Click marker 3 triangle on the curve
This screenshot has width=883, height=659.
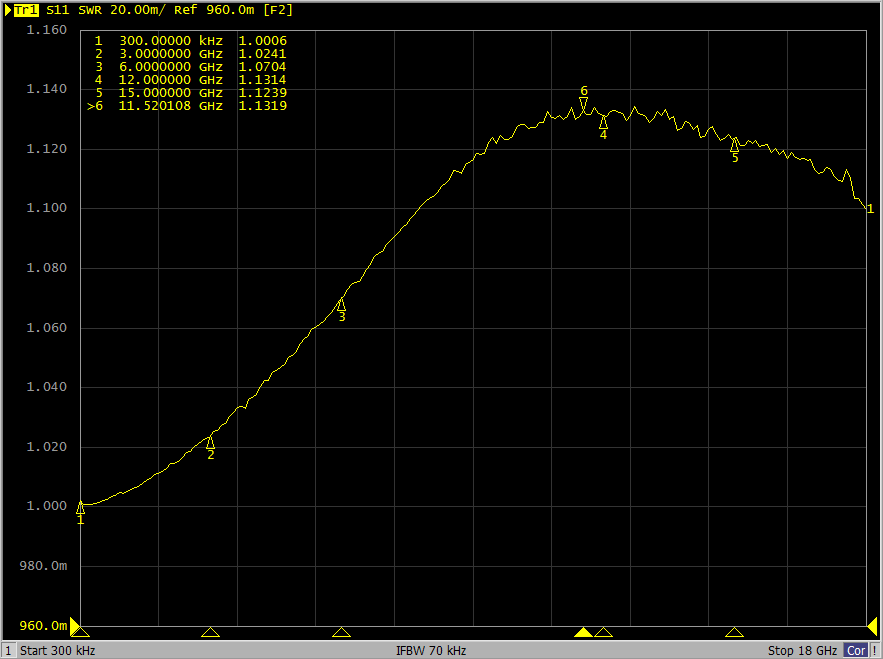(341, 304)
